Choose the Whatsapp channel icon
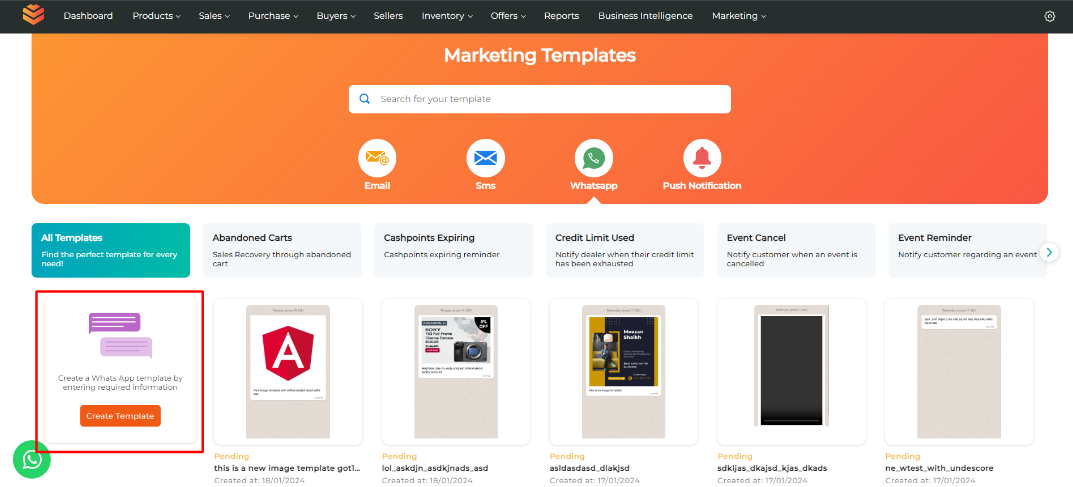This screenshot has width=1073, height=487. 593,158
